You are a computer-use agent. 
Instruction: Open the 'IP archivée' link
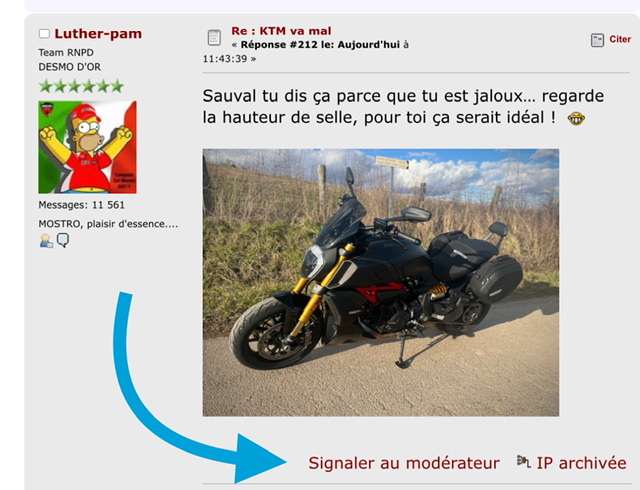tap(581, 463)
